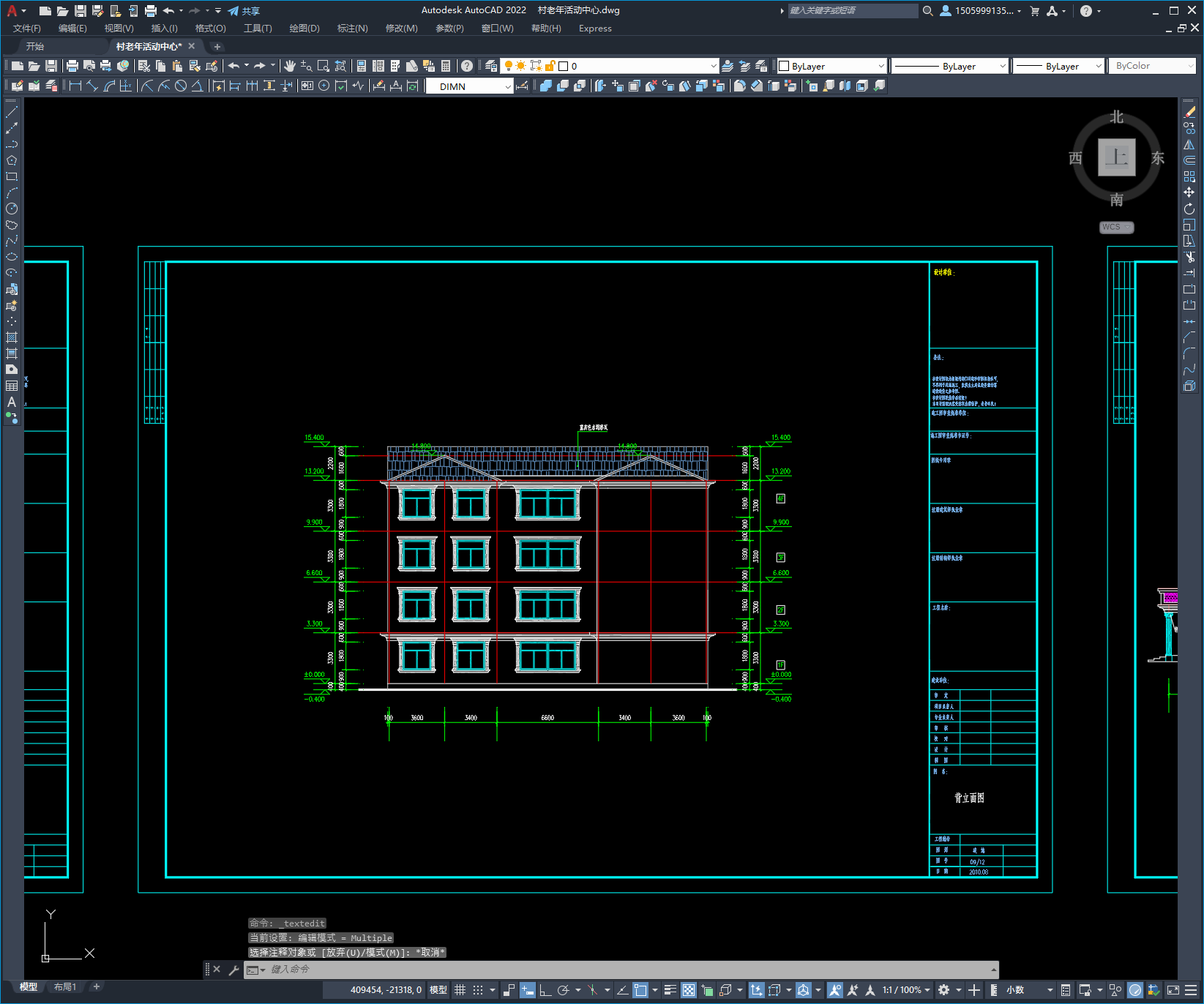Toggle snap mode in status bar

point(478,990)
